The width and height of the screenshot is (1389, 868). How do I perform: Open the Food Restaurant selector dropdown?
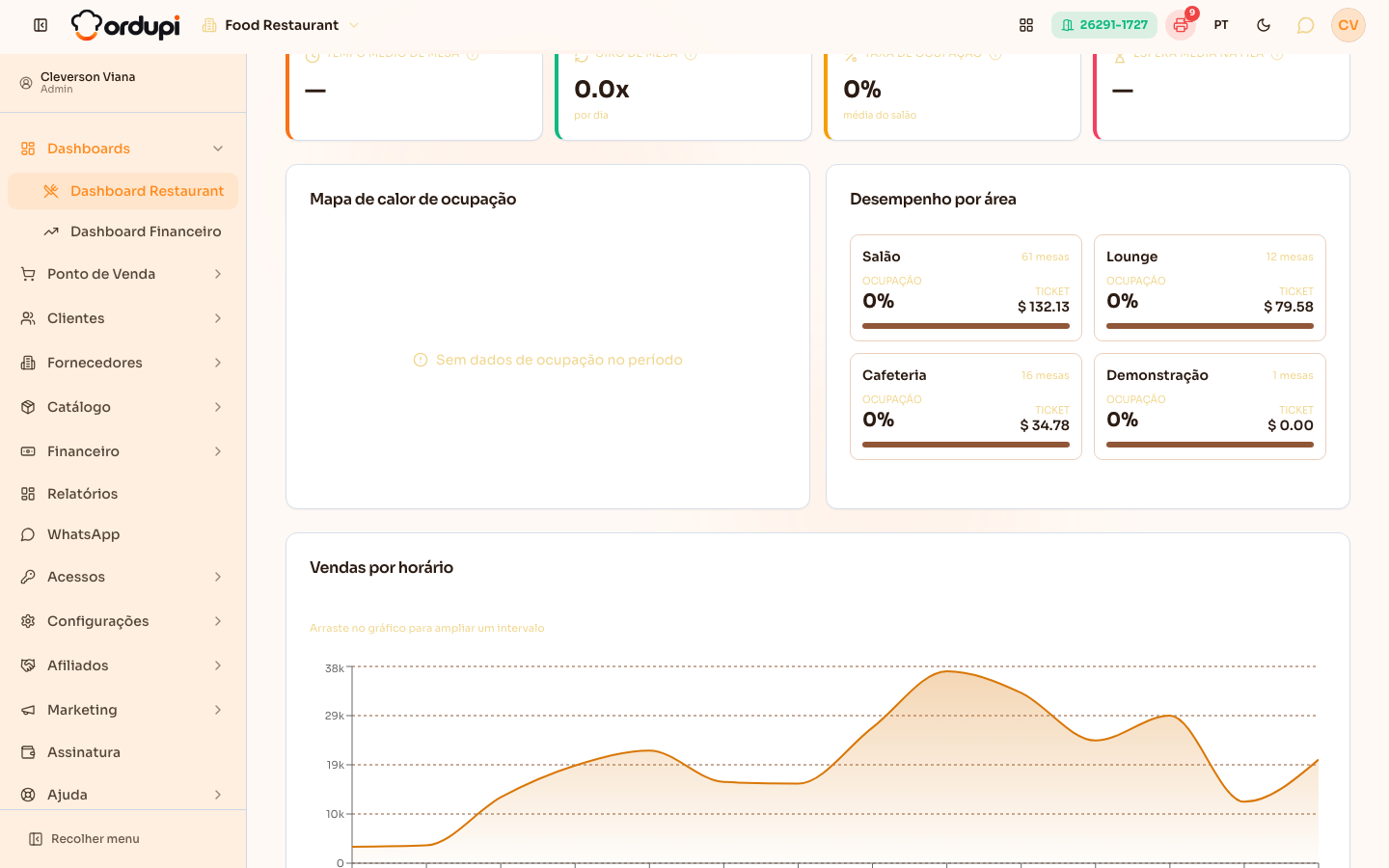[281, 25]
